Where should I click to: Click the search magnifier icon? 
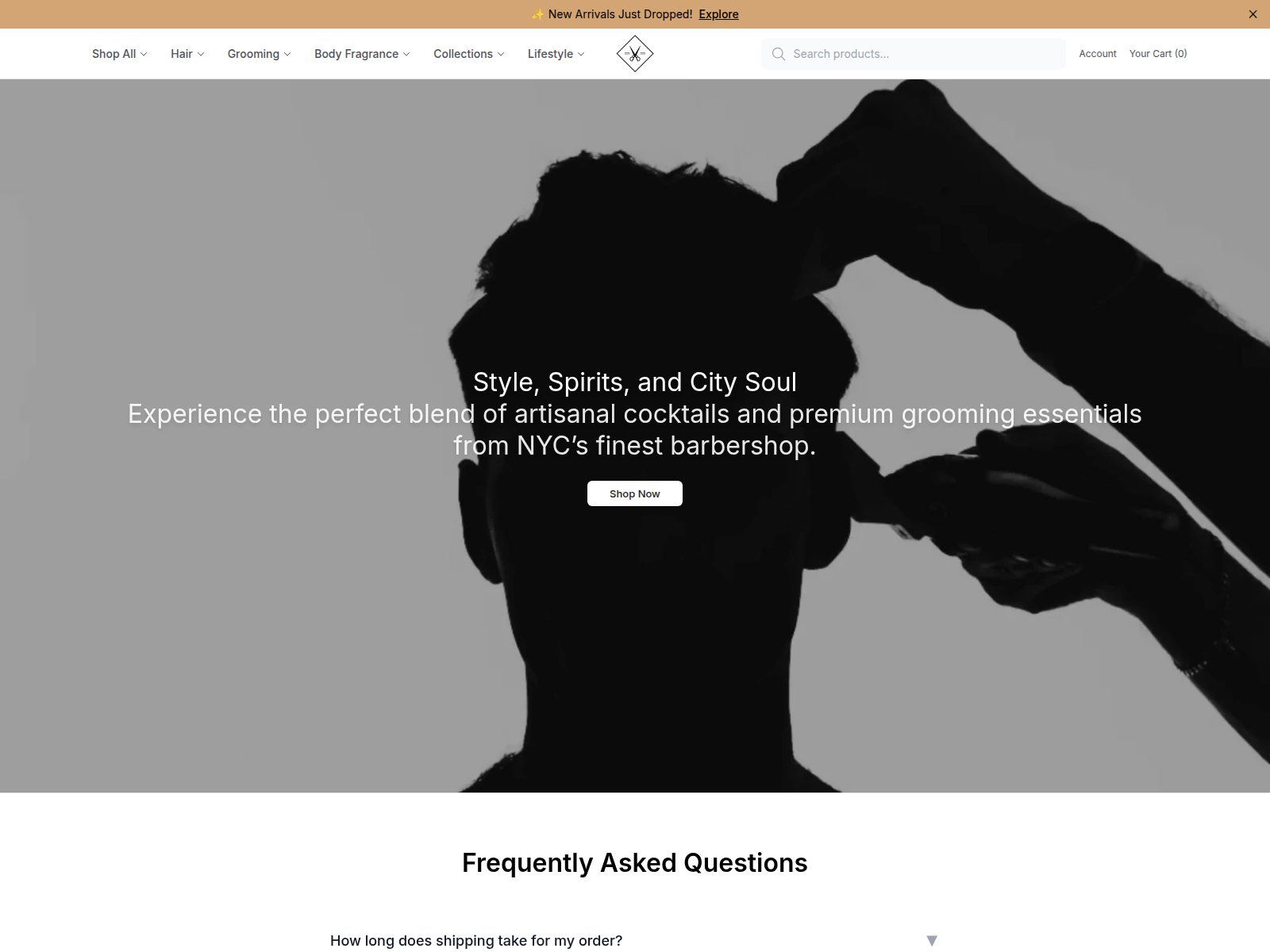click(779, 54)
